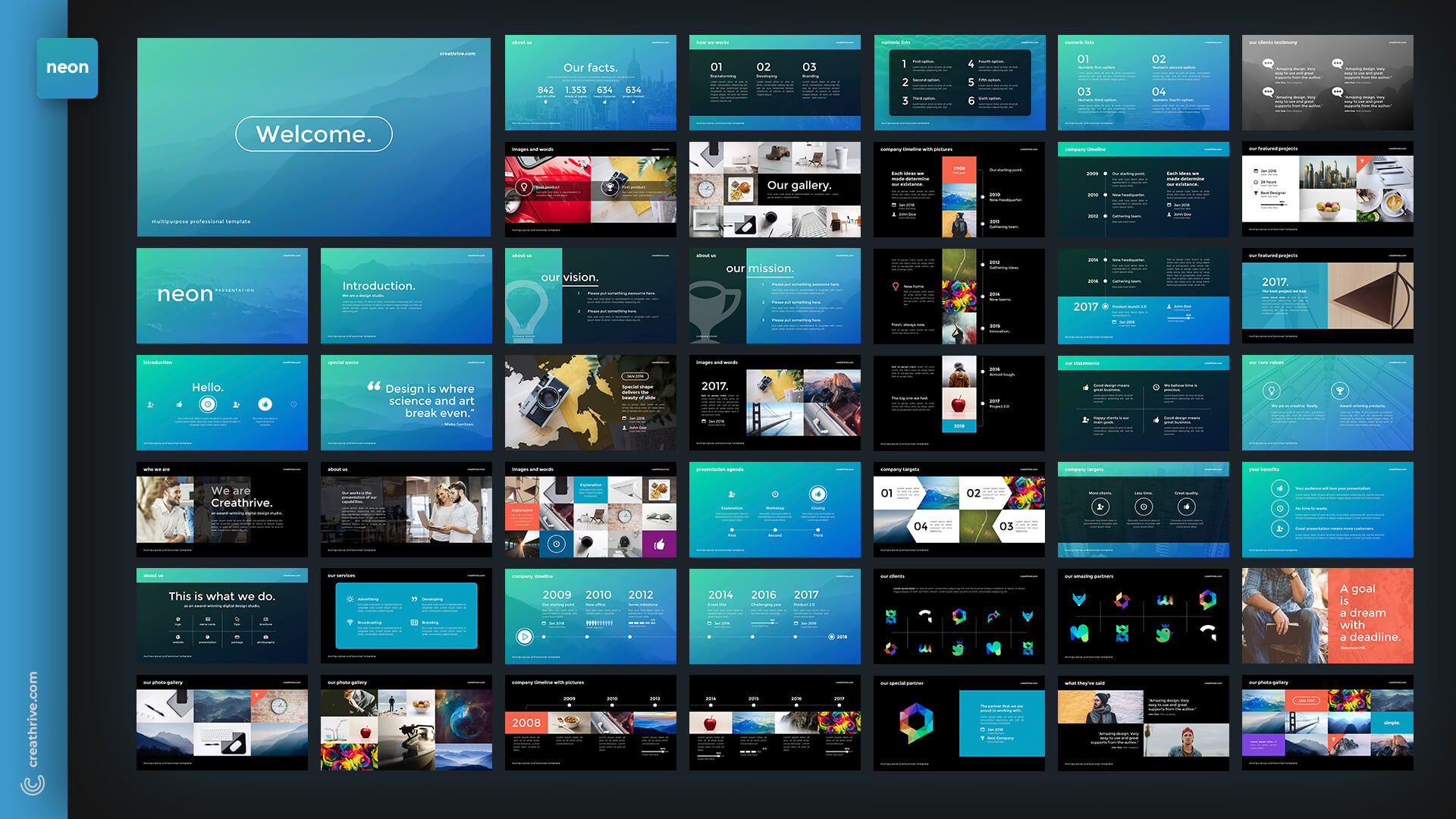
Task: Open the We are Creathrive. slide
Action: pos(221,509)
